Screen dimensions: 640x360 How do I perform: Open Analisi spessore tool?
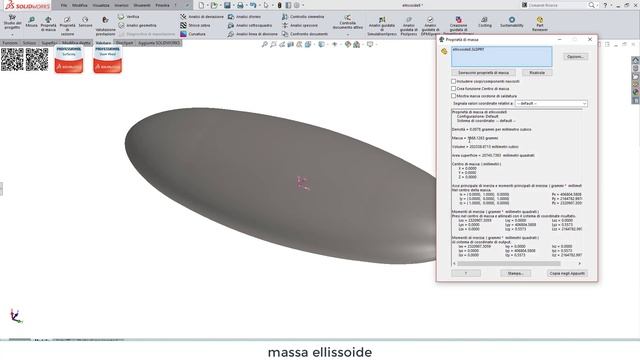pos(300,25)
